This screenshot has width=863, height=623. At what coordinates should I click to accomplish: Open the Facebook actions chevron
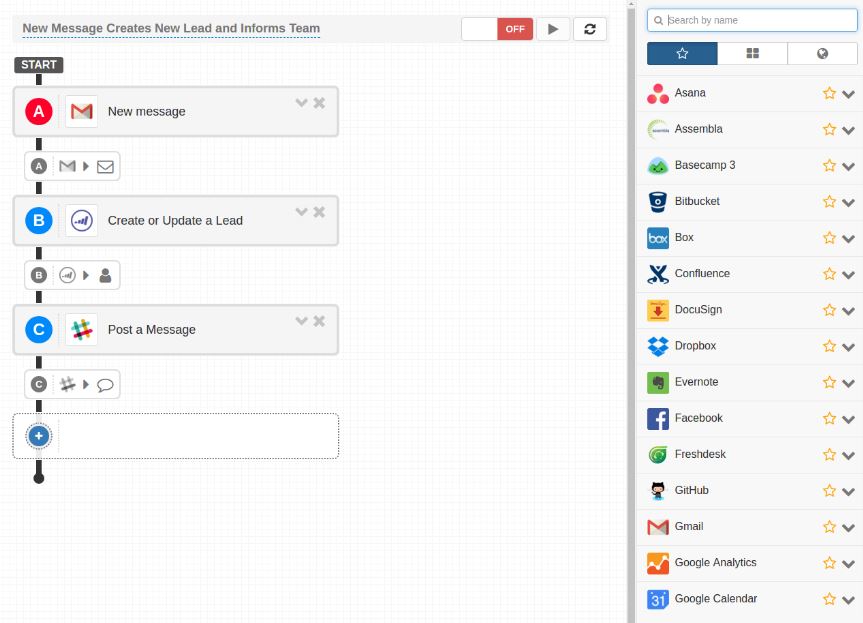849,419
